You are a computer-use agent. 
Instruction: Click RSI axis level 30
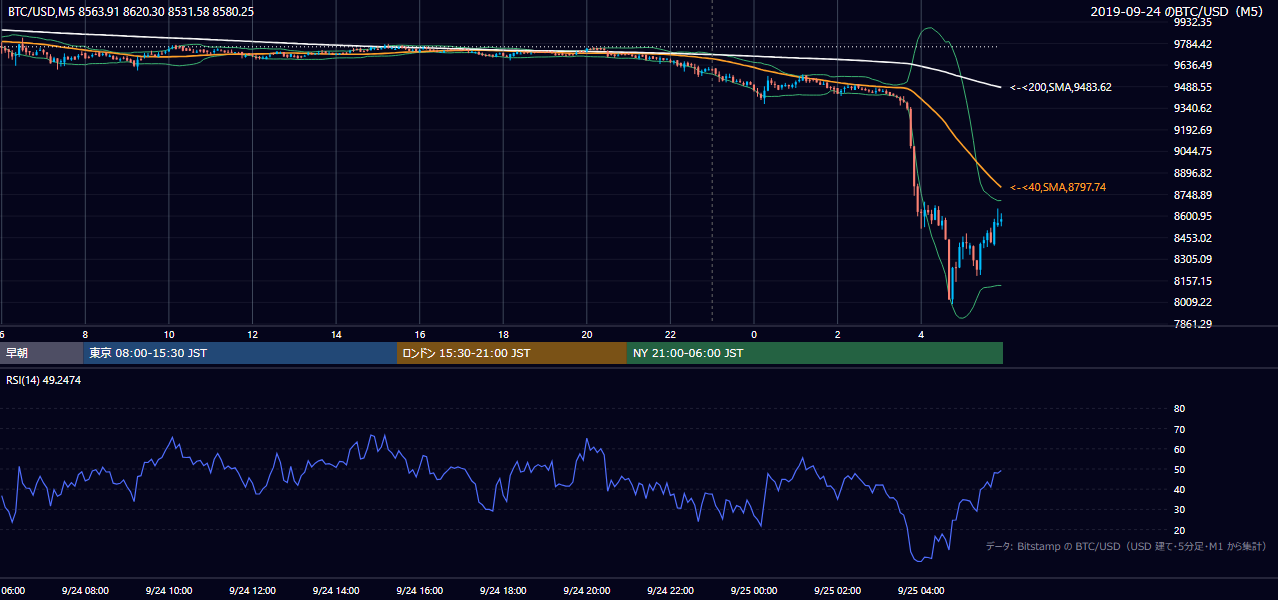(1179, 510)
